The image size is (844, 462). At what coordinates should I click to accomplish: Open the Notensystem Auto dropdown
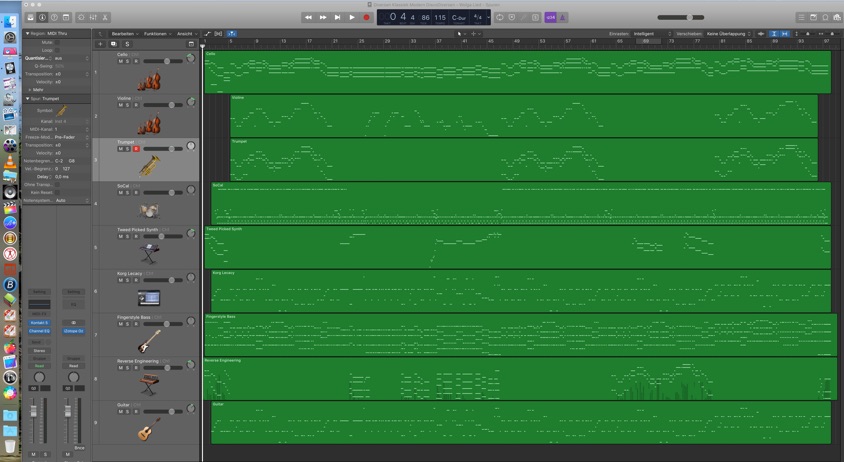pos(71,200)
